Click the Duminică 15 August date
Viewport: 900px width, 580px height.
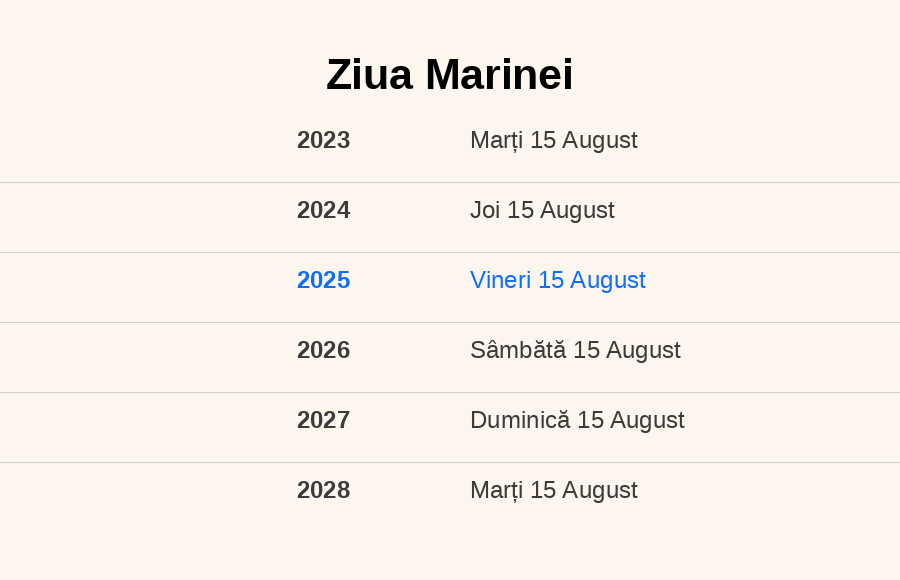pos(577,420)
